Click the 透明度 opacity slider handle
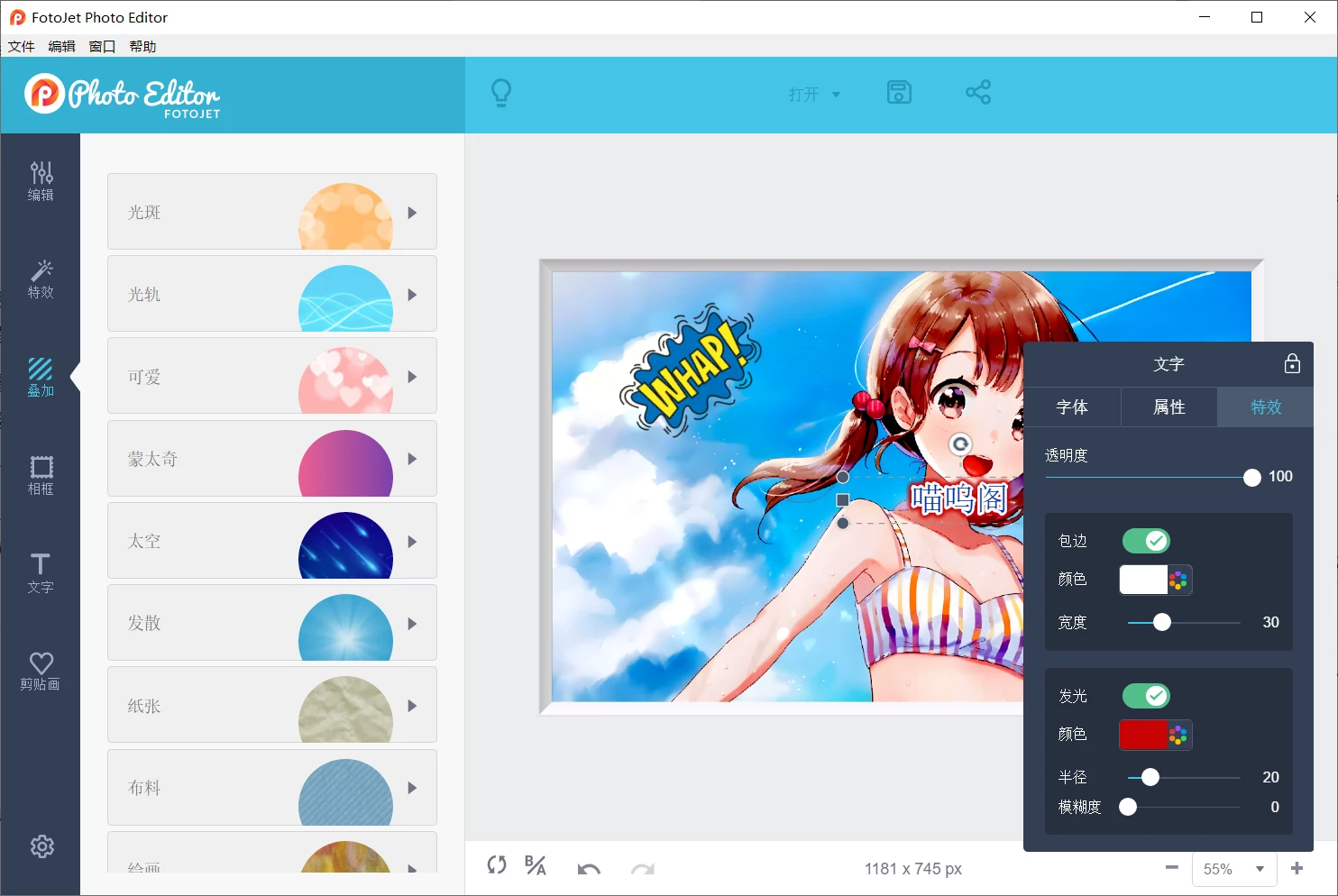Image resolution: width=1338 pixels, height=896 pixels. (x=1251, y=478)
